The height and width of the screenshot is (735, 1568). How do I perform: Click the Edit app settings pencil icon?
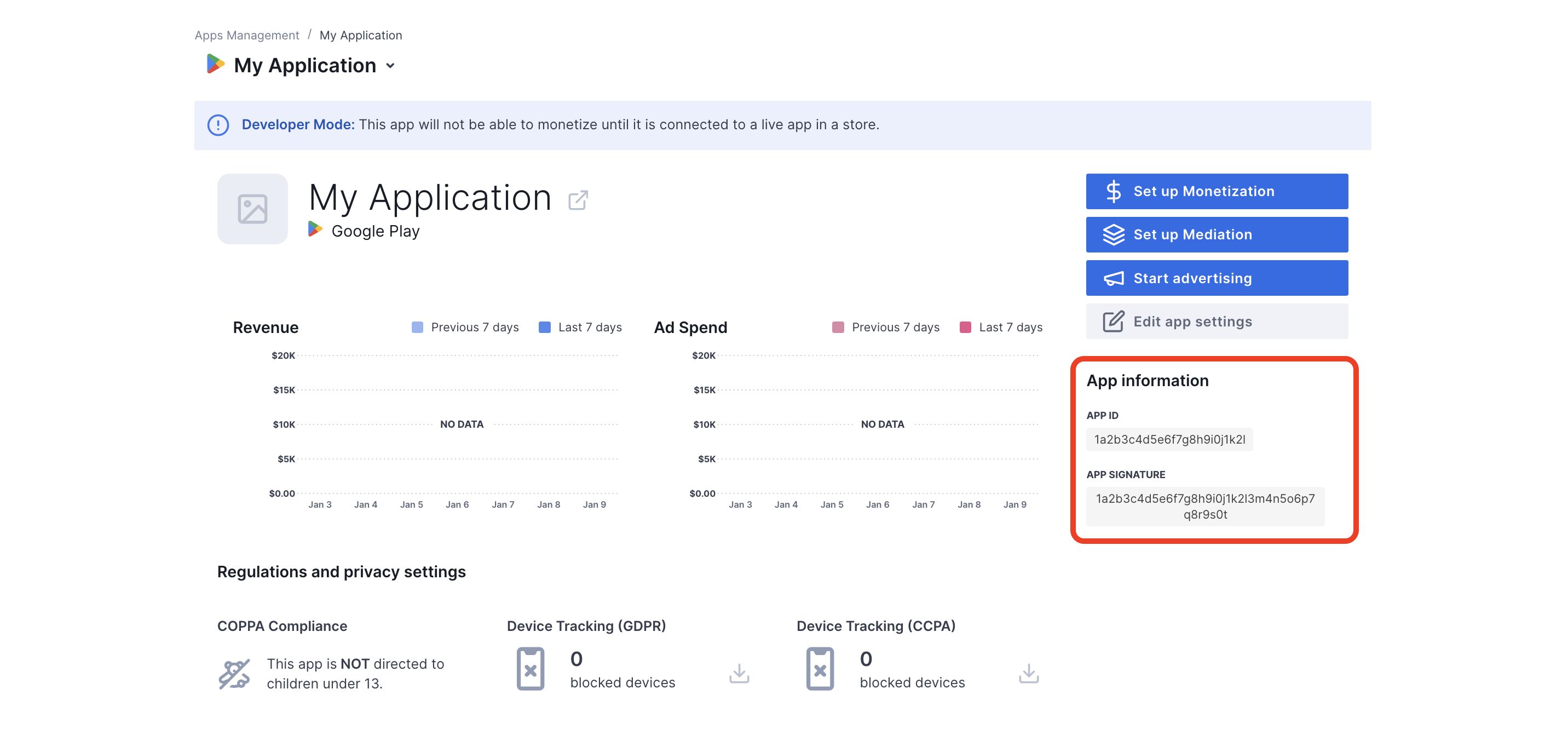pos(1112,321)
